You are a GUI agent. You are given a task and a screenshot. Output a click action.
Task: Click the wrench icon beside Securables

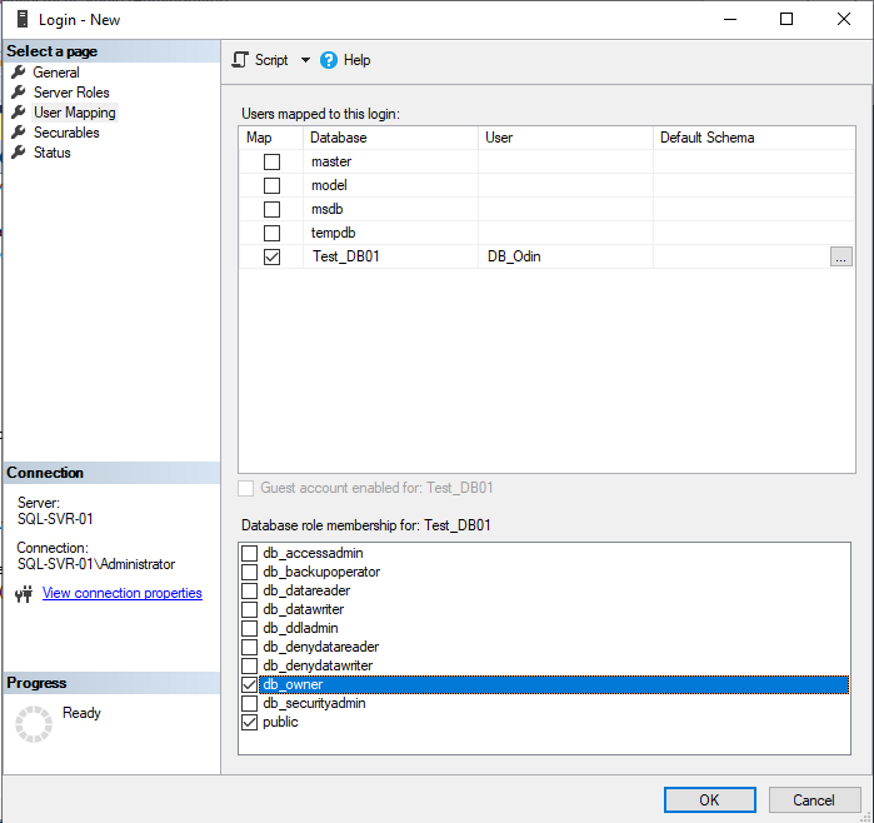click(18, 132)
